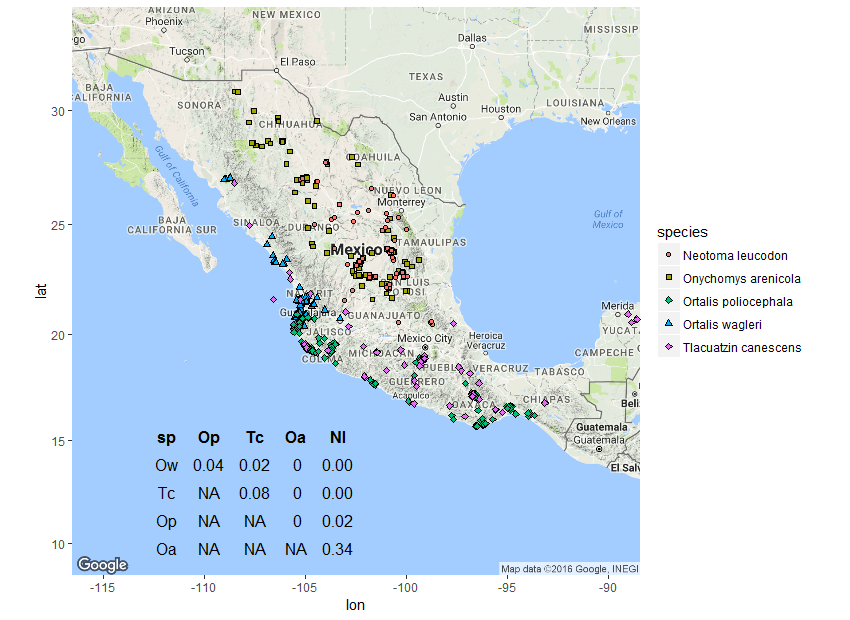Click the latitude tick label 30

58,112
